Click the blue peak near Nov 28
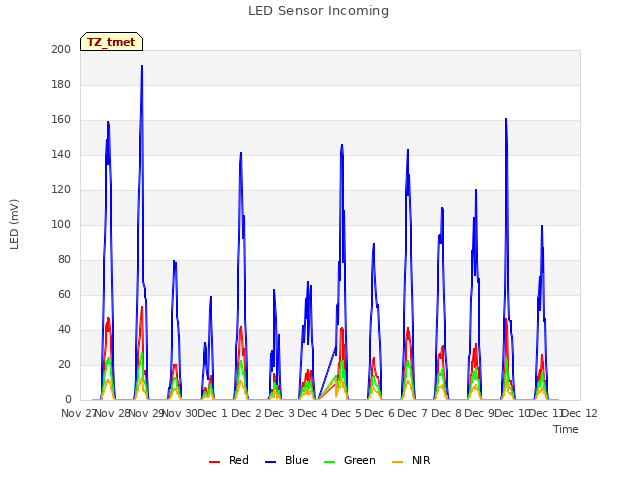 pyautogui.click(x=108, y=122)
